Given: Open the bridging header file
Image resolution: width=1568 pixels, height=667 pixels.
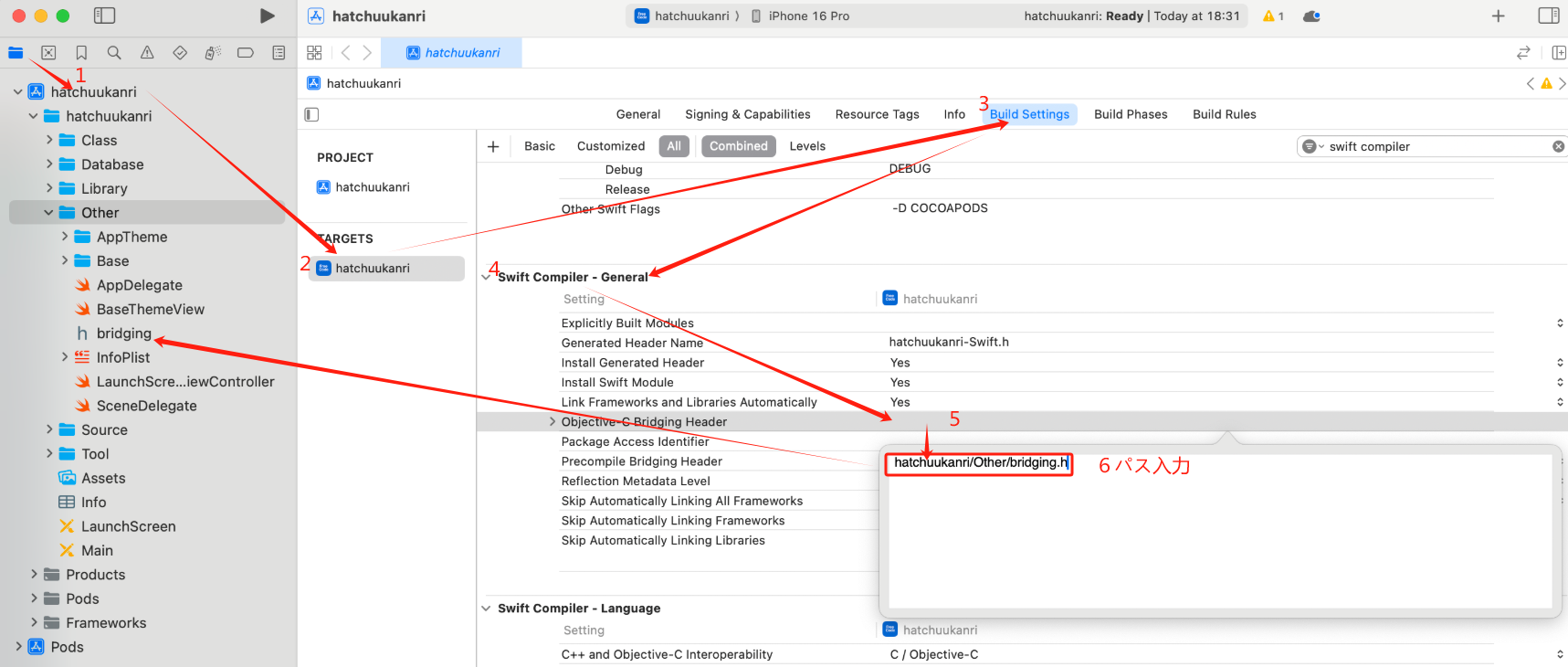Looking at the screenshot, I should pyautogui.click(x=114, y=333).
